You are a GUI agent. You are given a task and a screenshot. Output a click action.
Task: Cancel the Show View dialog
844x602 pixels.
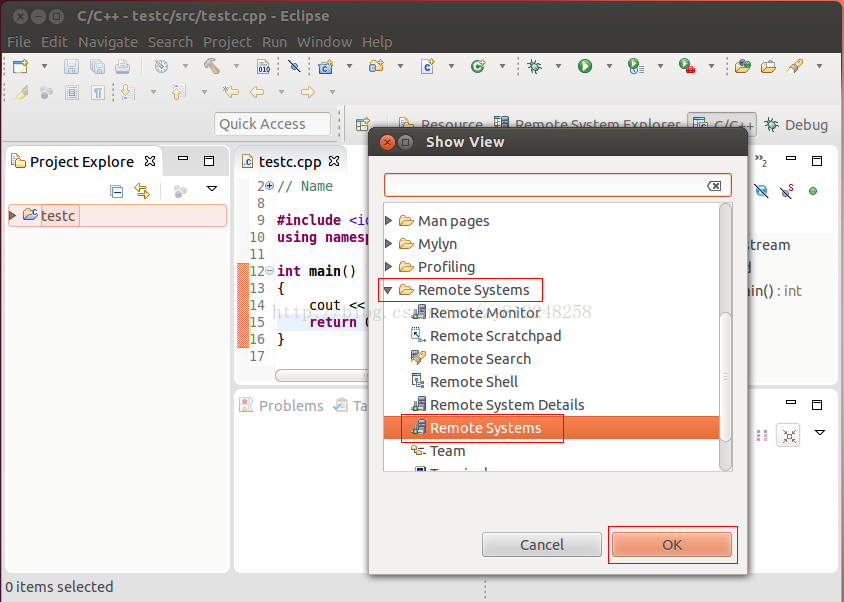[541, 545]
